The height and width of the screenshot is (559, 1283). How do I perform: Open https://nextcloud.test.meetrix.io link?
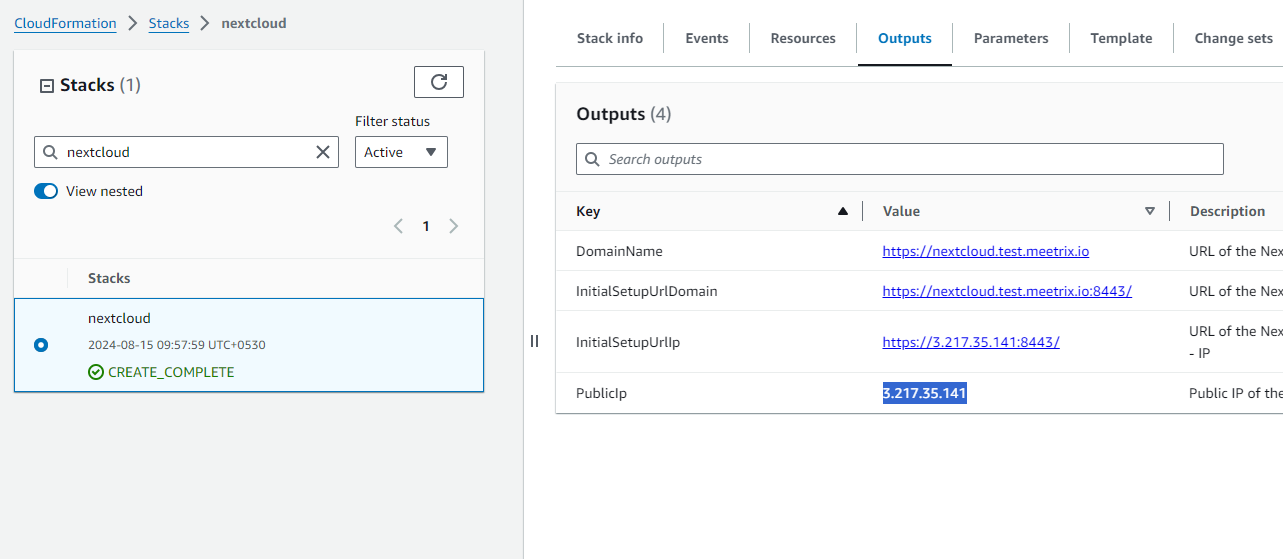pos(986,251)
